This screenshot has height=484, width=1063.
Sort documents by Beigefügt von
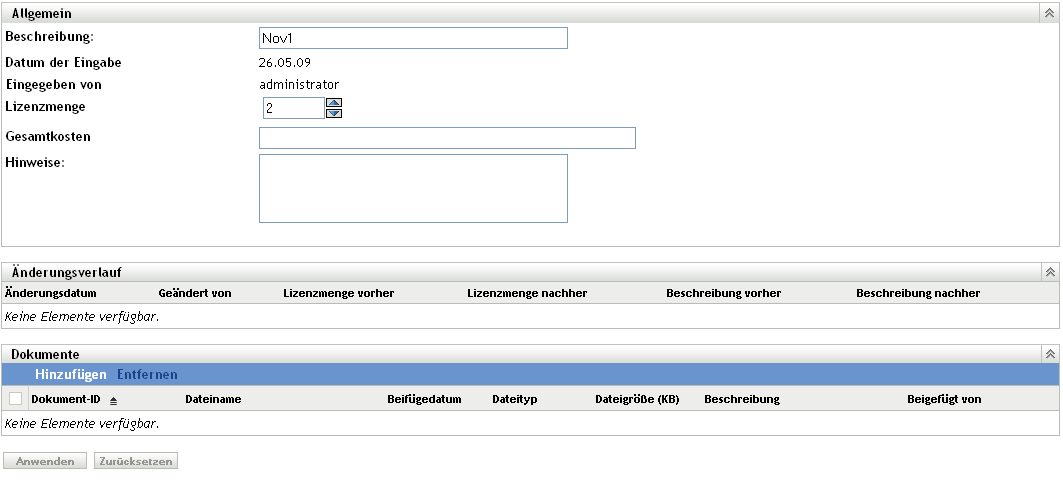point(944,399)
